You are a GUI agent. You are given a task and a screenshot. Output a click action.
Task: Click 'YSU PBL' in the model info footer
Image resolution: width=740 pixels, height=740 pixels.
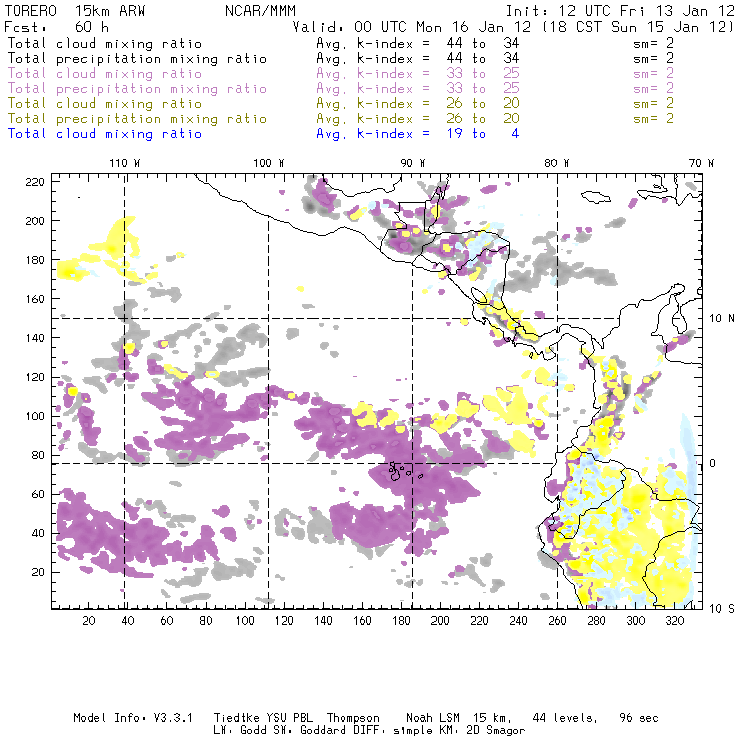289,718
